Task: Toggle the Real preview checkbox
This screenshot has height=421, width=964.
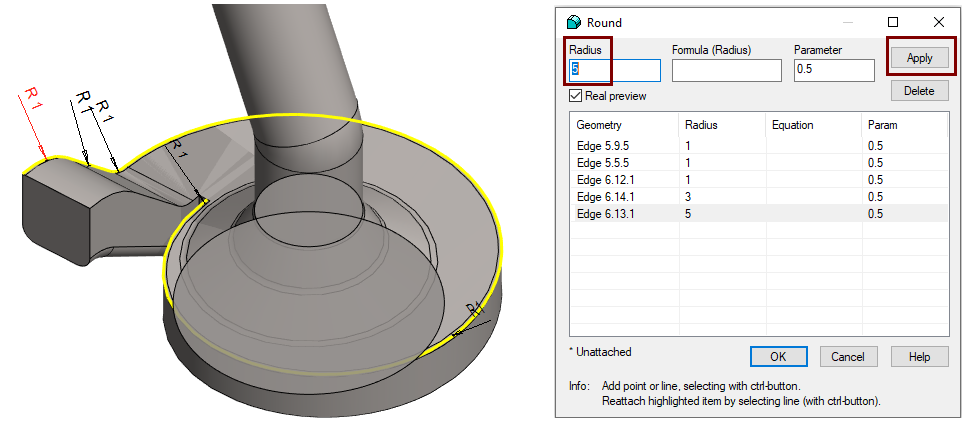Action: (576, 96)
